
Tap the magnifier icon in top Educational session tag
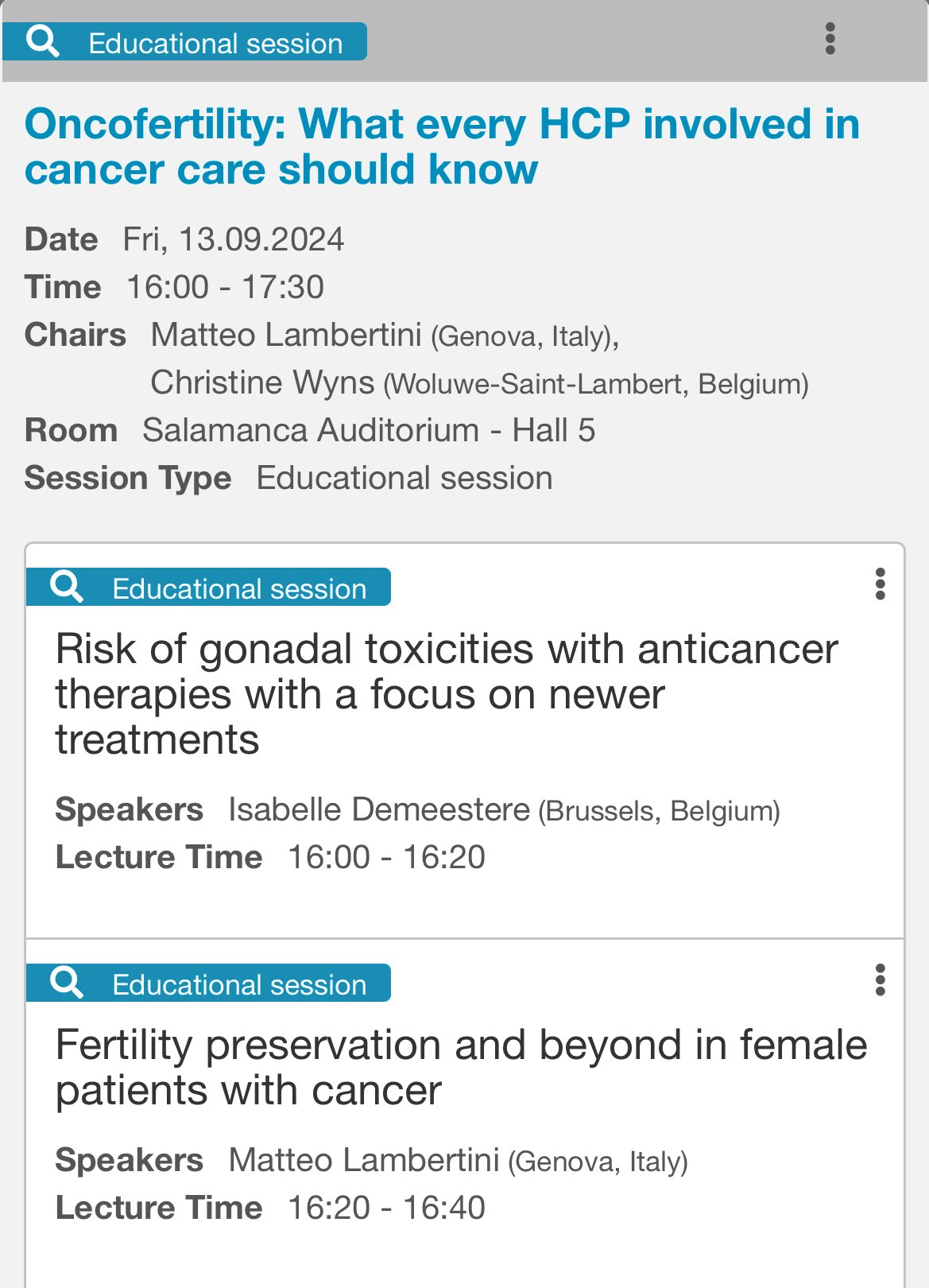pos(43,41)
